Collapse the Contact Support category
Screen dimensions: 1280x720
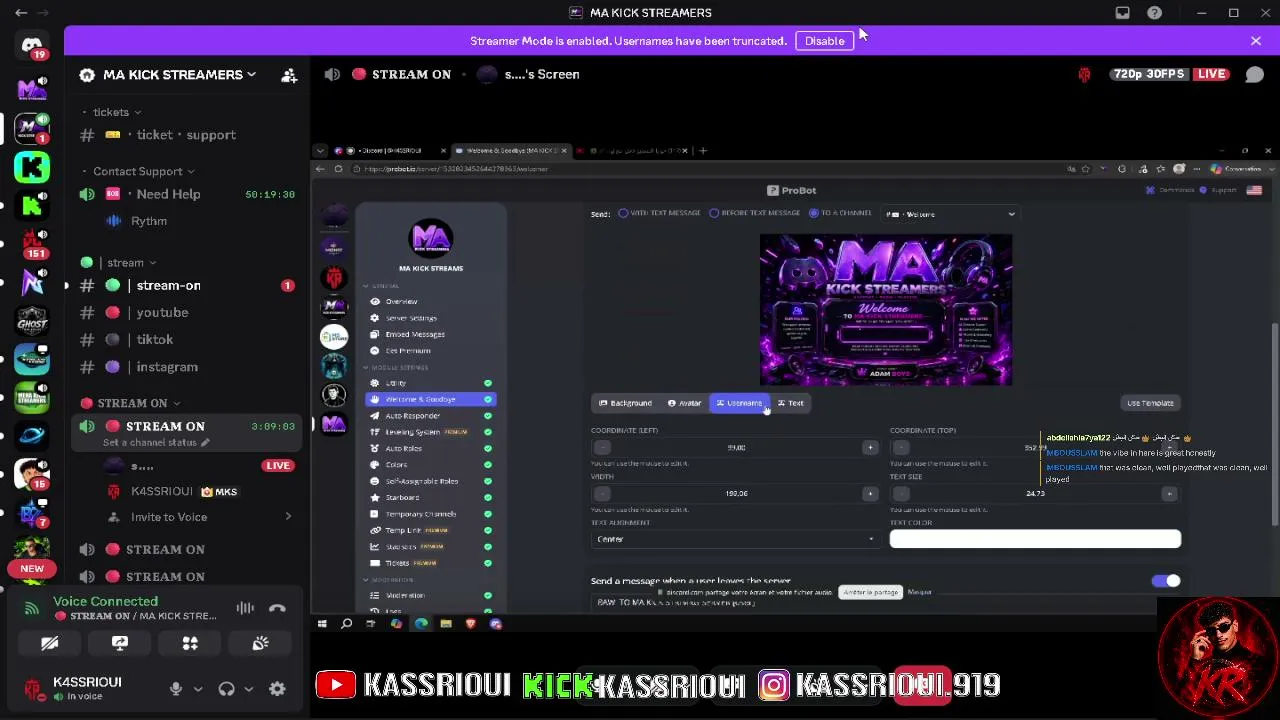pos(139,171)
